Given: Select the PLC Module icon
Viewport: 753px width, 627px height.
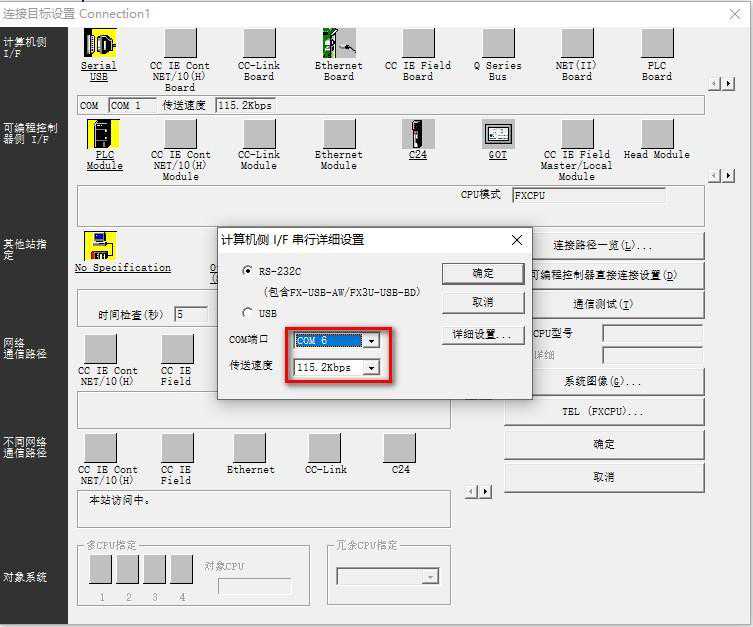Looking at the screenshot, I should pyautogui.click(x=104, y=135).
